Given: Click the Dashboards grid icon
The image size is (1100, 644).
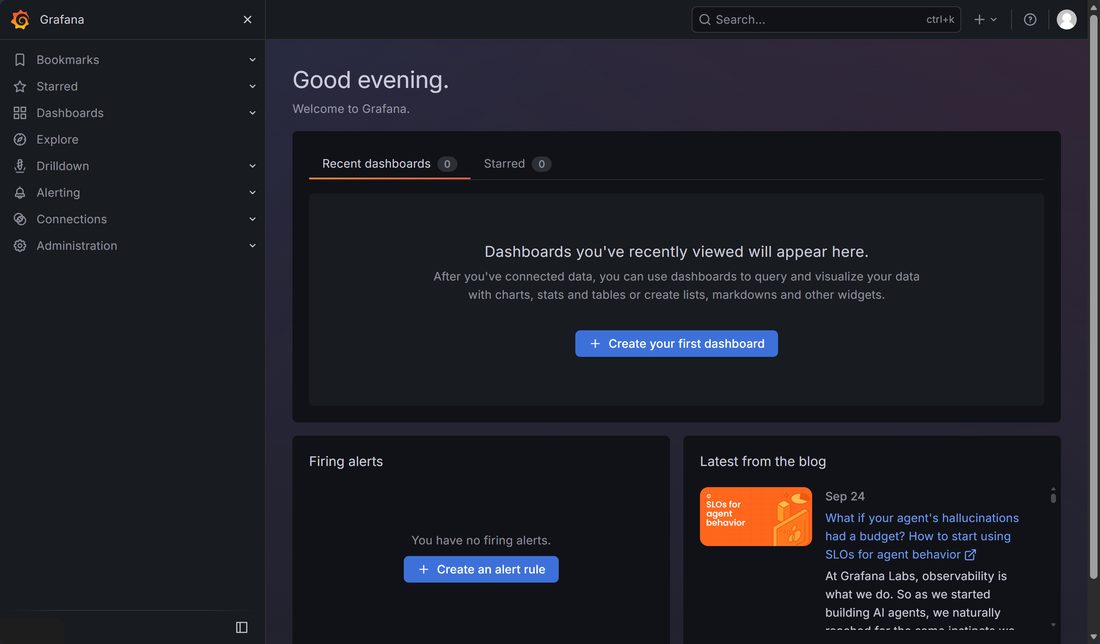Looking at the screenshot, I should pos(20,113).
